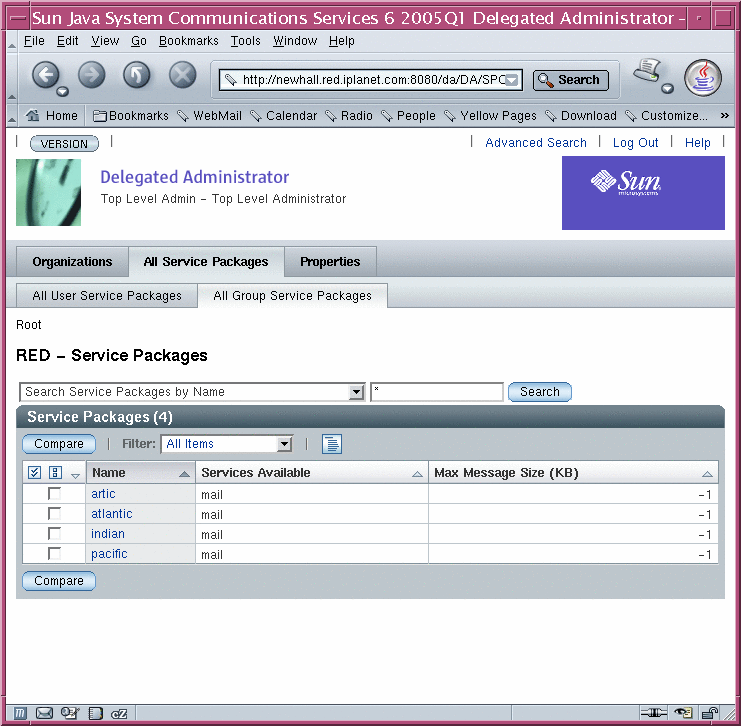
Task: Open the Bookmarks menu
Action: coord(189,41)
